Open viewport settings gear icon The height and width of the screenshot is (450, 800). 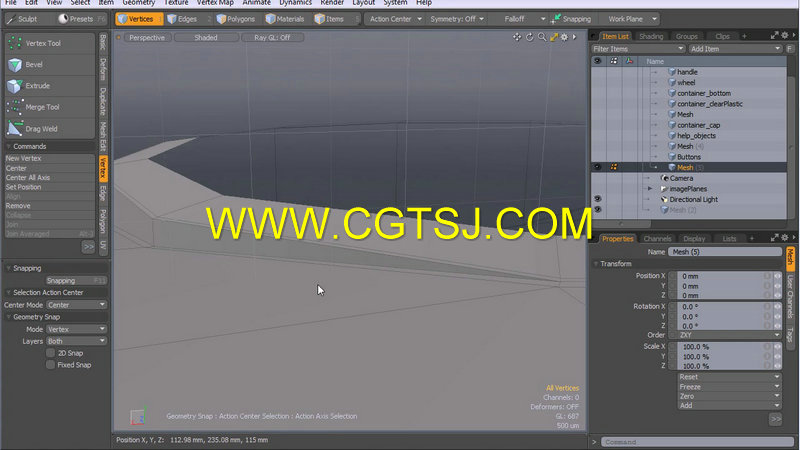[x=564, y=37]
